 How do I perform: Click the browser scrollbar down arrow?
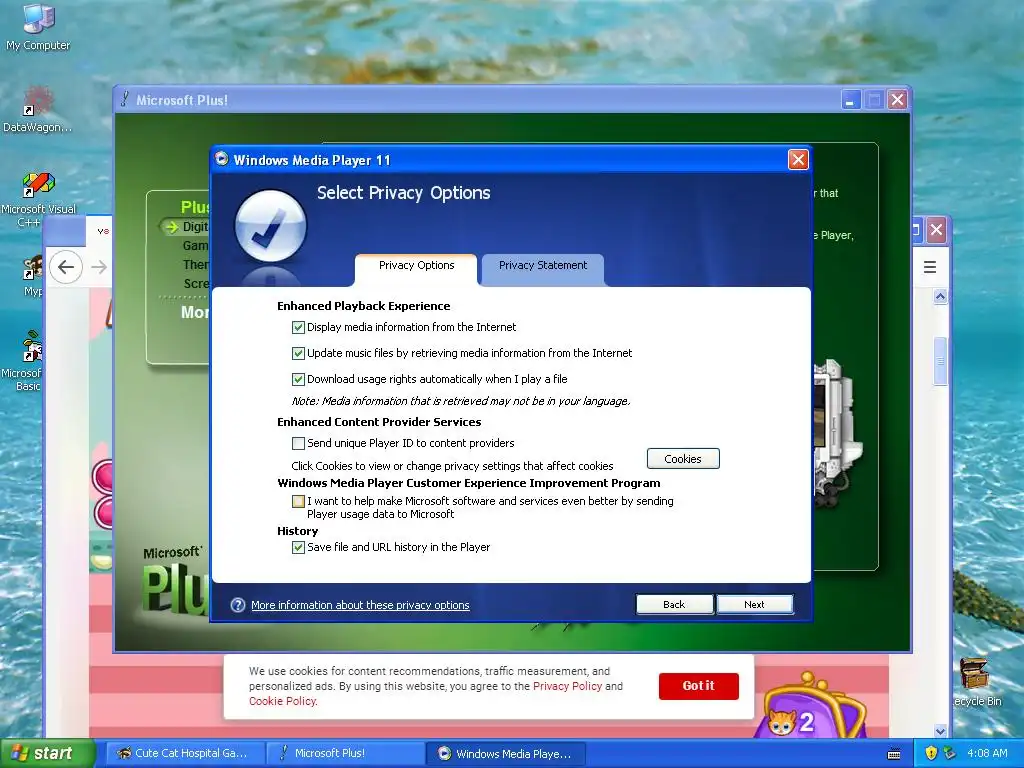click(x=940, y=731)
